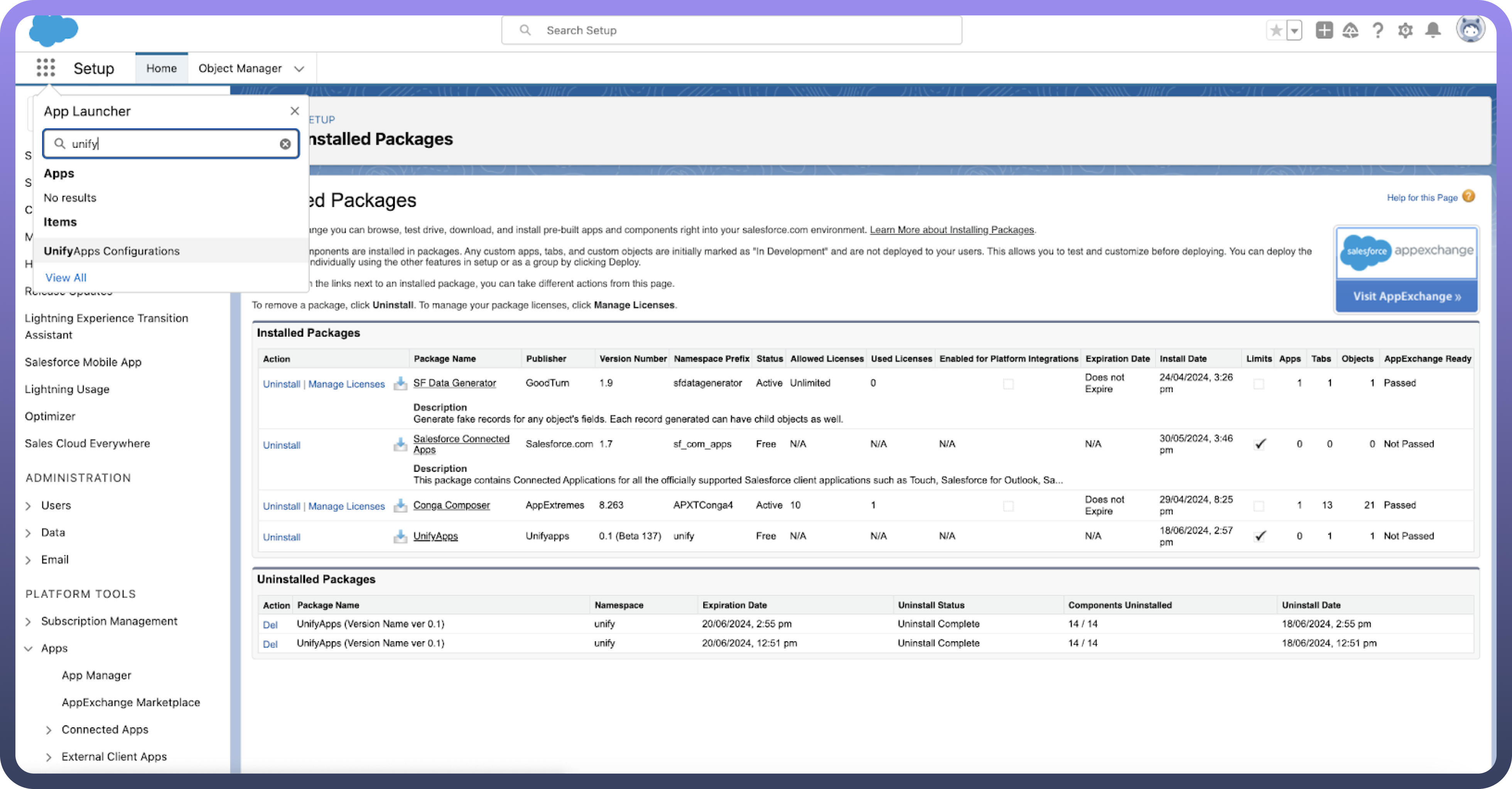
Task: Click the Visit AppExchange button
Action: [1406, 296]
